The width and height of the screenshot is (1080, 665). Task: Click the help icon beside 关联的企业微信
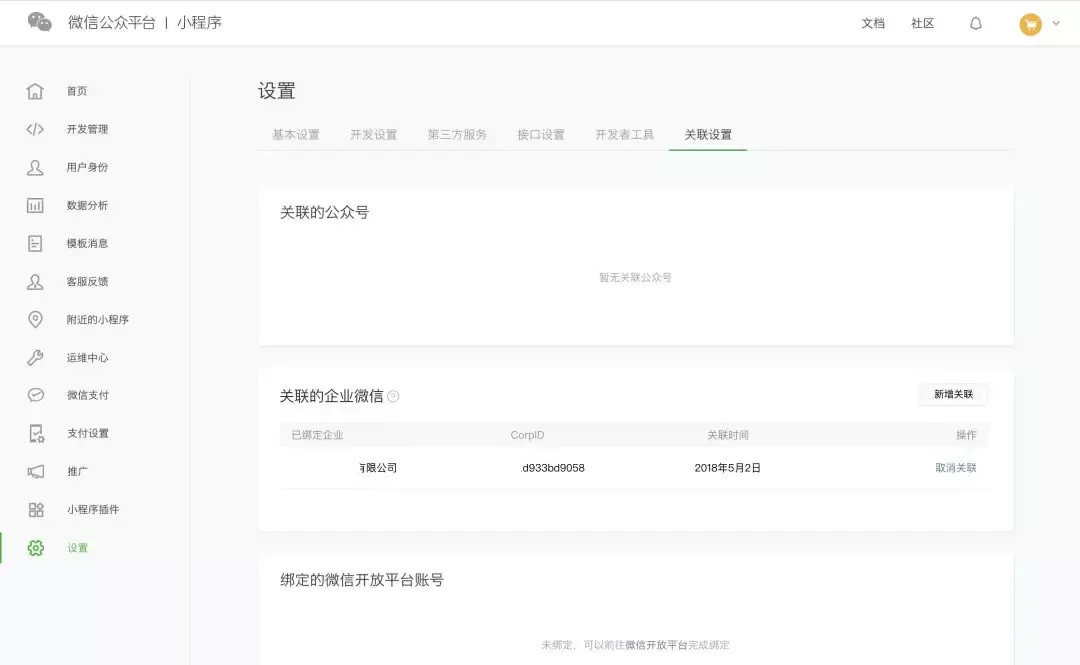pos(393,396)
